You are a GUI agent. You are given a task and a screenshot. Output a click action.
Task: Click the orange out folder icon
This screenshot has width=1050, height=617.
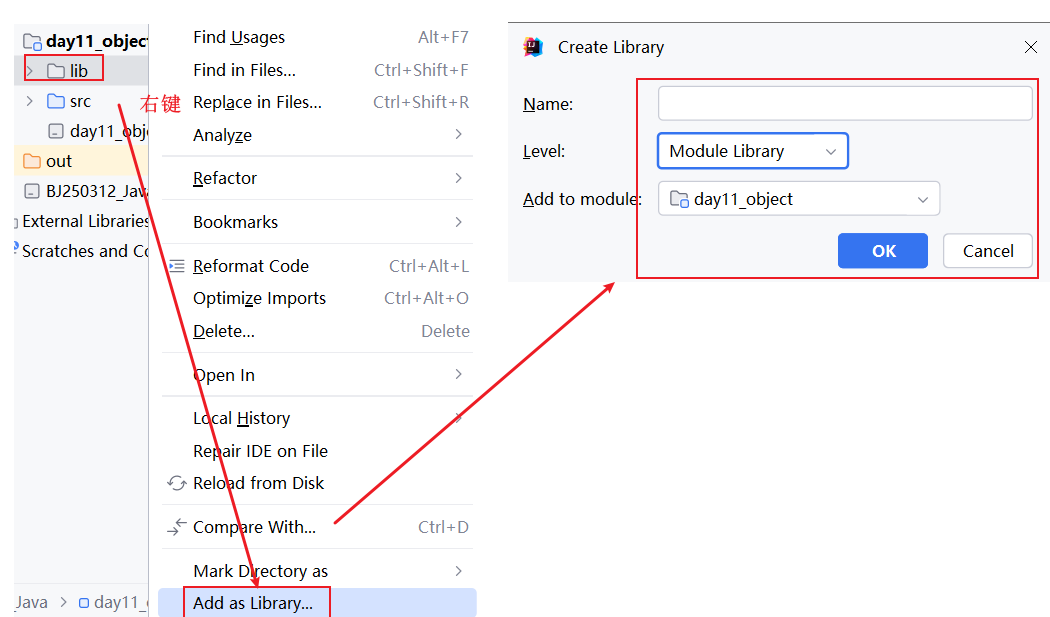tap(32, 161)
